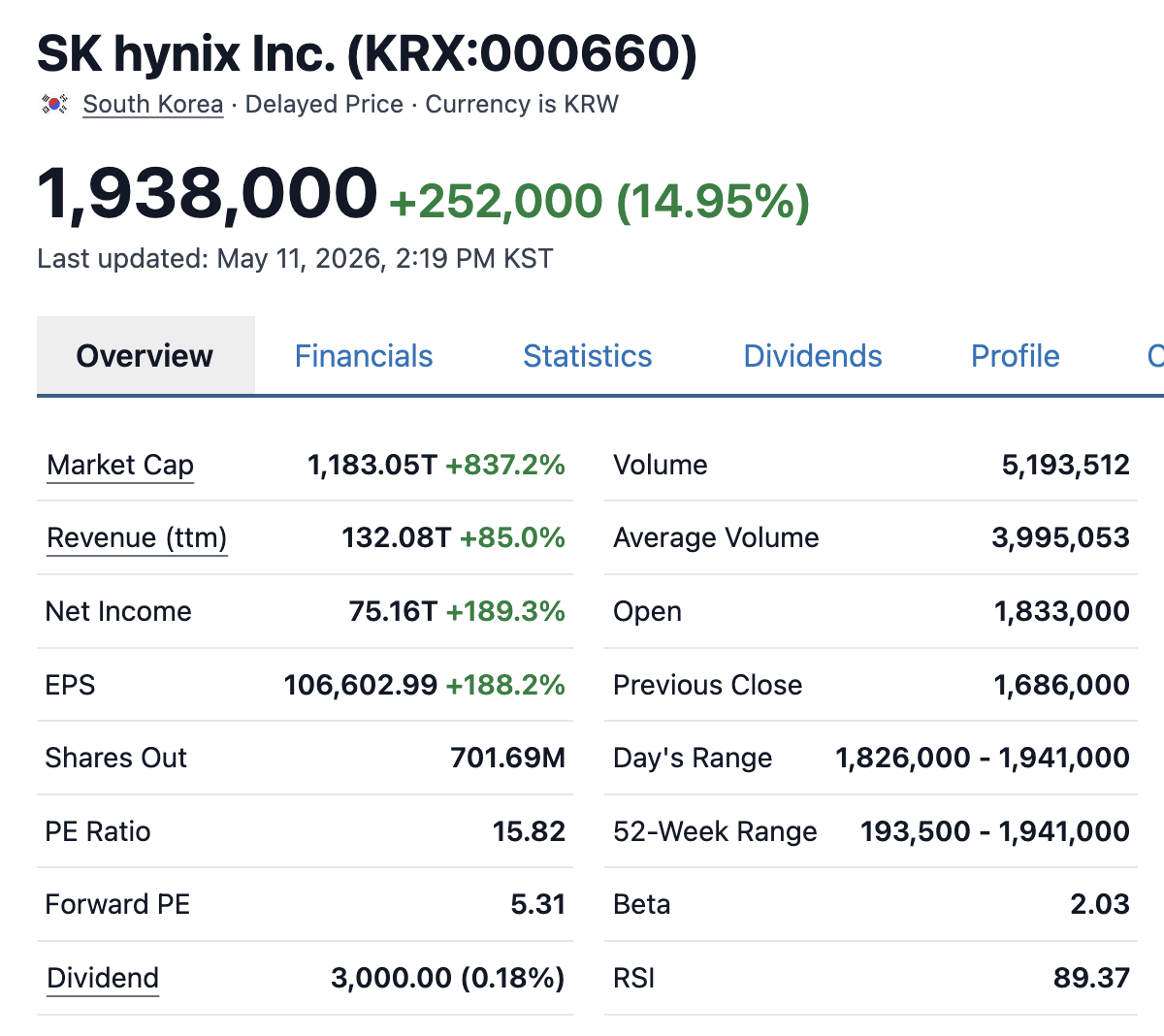Switch to the Financials tab
The width and height of the screenshot is (1164, 1036).
point(364,356)
